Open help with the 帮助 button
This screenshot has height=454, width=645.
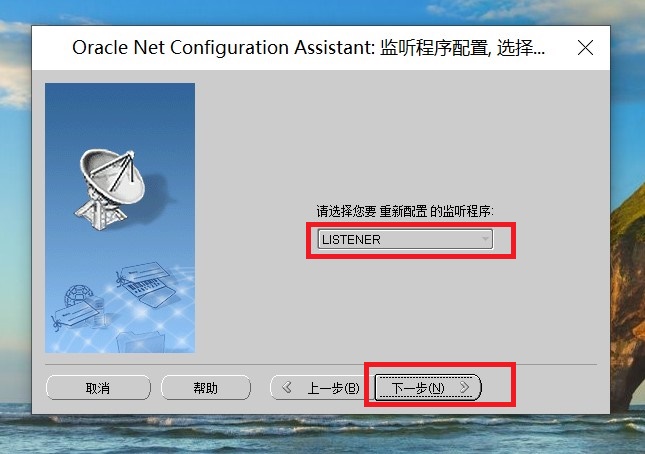pos(206,387)
